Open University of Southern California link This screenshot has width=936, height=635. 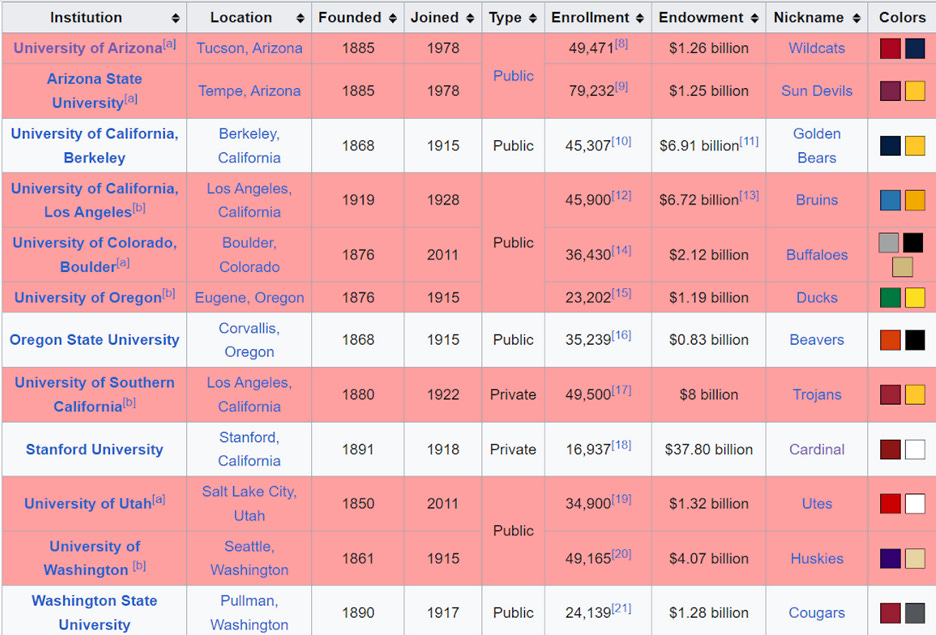click(x=94, y=394)
